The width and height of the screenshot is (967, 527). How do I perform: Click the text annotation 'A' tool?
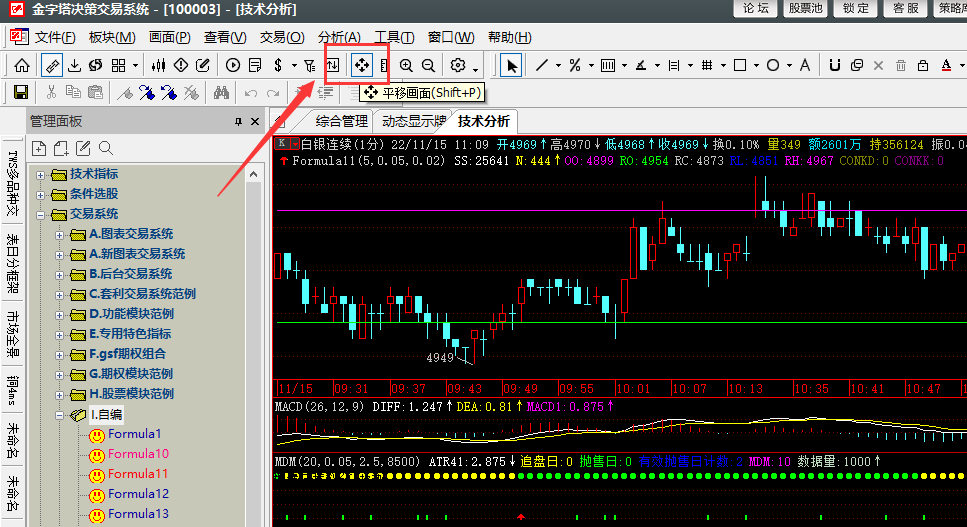pos(804,65)
